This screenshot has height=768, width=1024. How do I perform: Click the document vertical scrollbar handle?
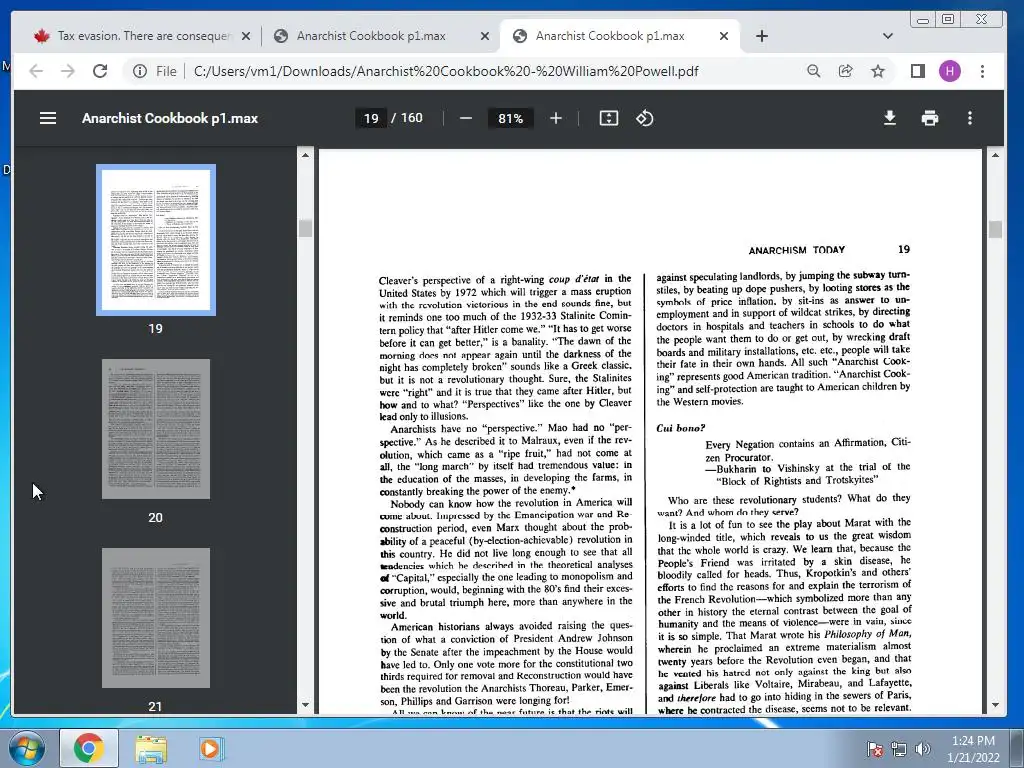995,229
